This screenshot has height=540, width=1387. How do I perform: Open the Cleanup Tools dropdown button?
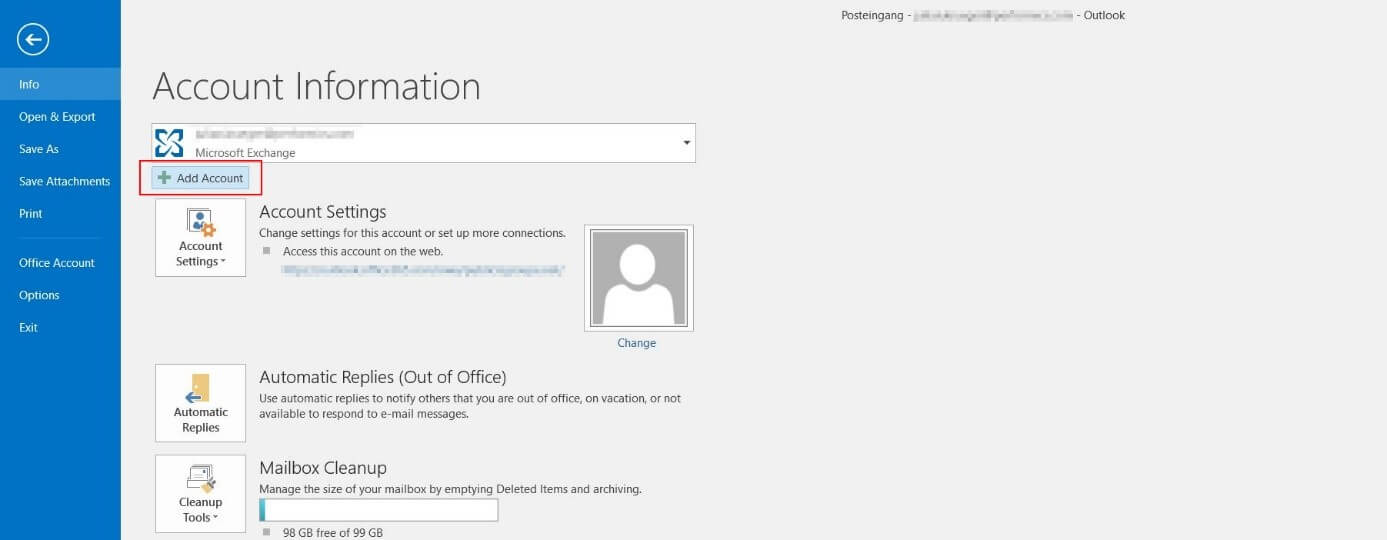click(201, 494)
